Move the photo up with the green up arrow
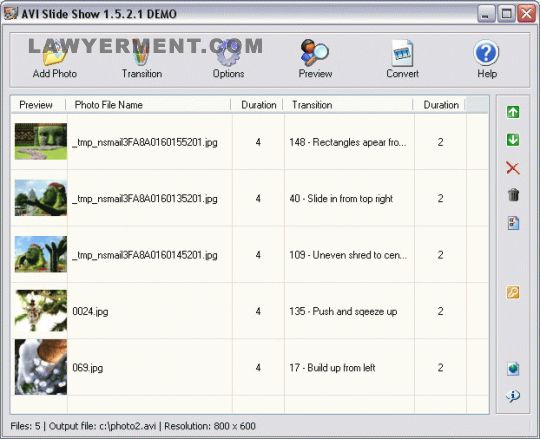 [x=513, y=112]
